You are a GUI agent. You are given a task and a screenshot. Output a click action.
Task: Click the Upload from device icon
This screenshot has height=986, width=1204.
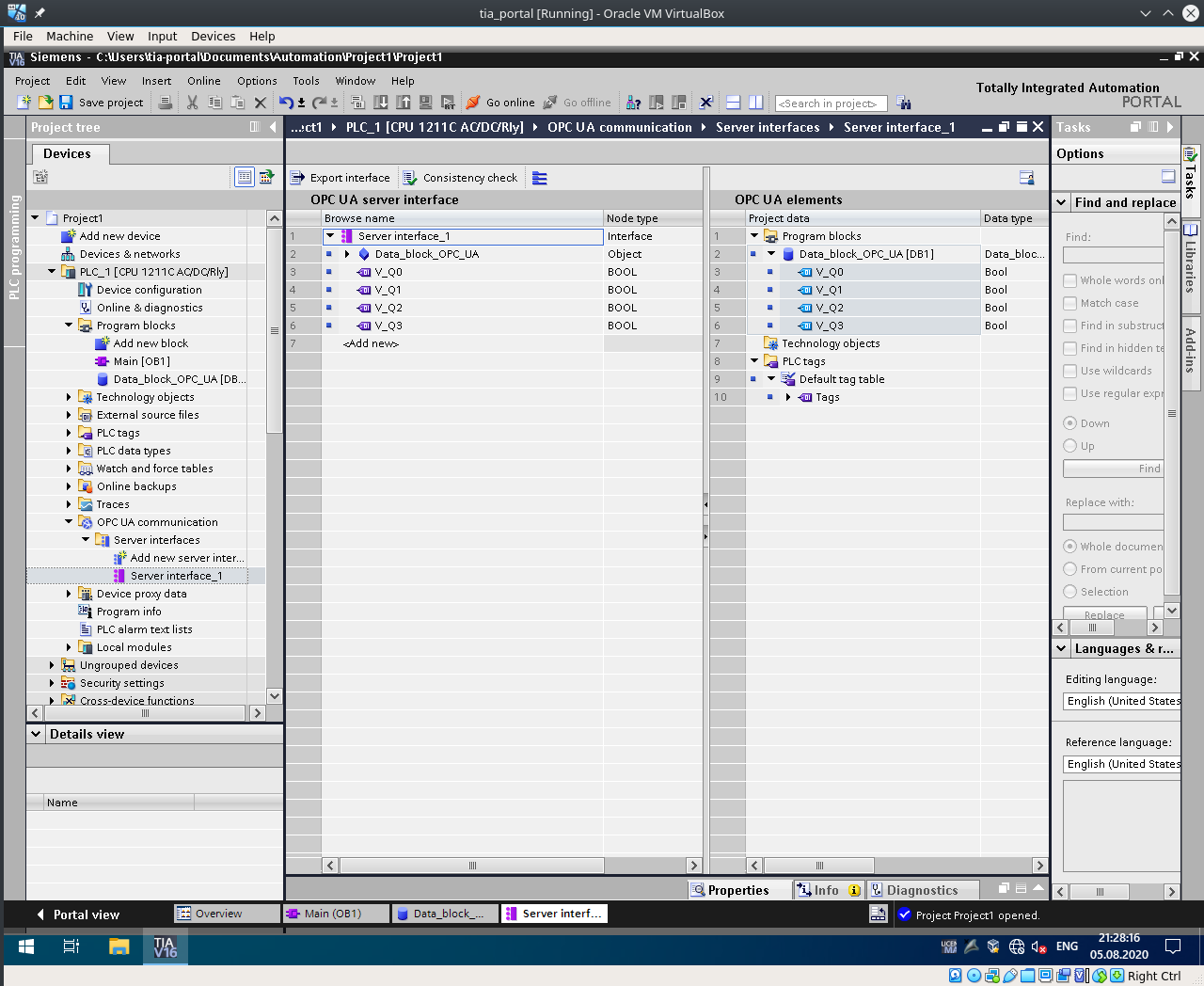404,103
